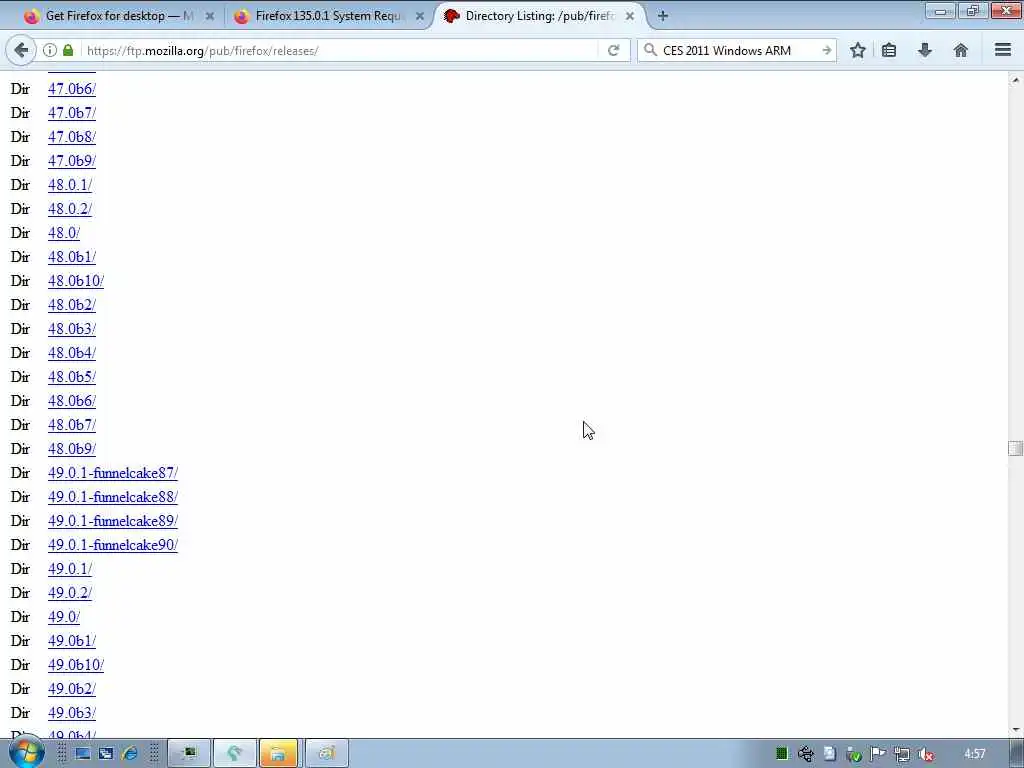The height and width of the screenshot is (768, 1024).
Task: Open the 49.0b10/ directory
Action: pyautogui.click(x=76, y=665)
